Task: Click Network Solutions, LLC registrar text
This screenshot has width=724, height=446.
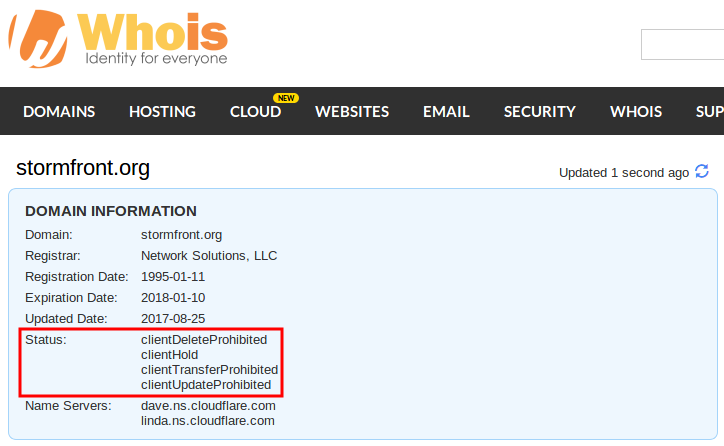Action: (209, 255)
